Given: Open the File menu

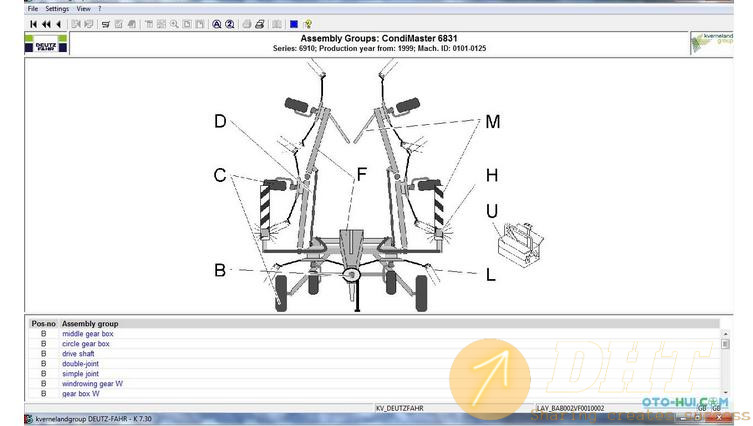Looking at the screenshot, I should tap(33, 9).
